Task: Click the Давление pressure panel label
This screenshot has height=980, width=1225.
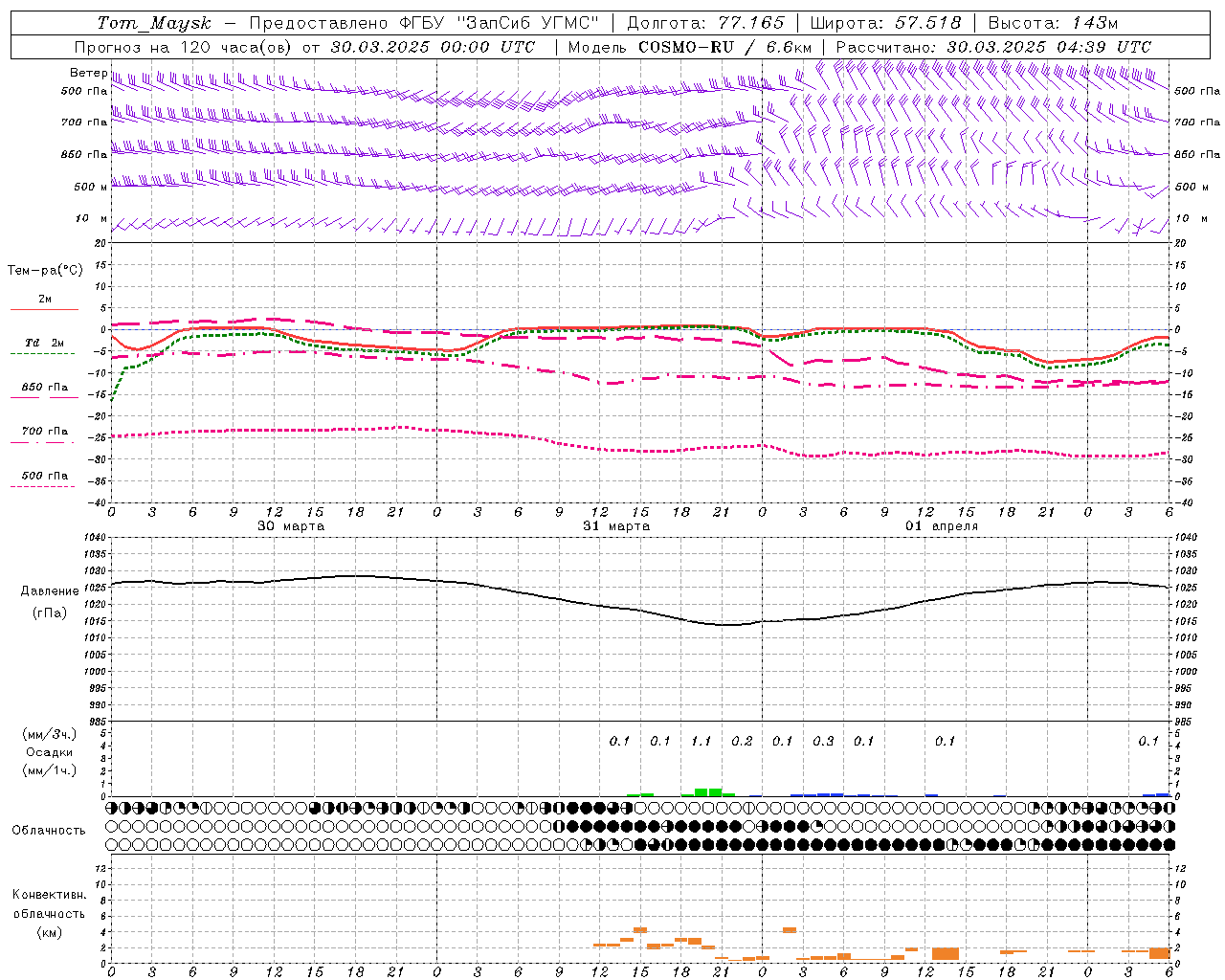Action: [x=50, y=591]
